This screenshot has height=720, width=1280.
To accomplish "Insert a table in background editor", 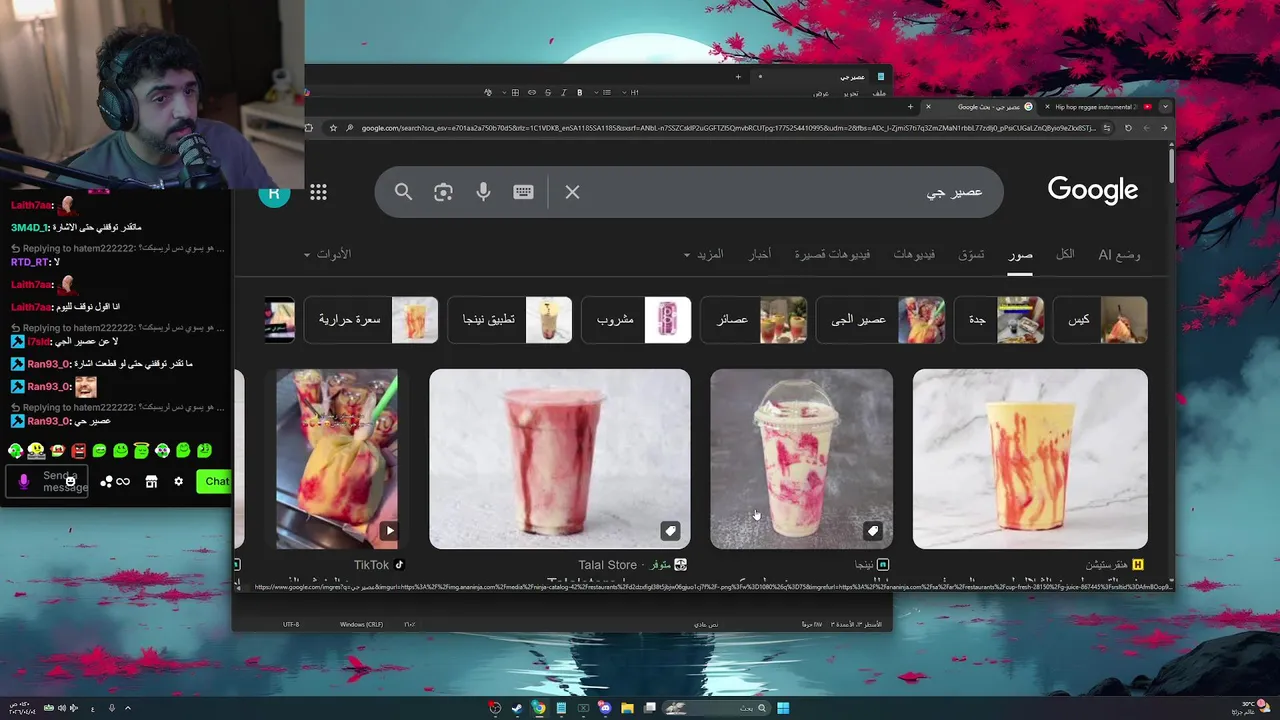I will tap(515, 92).
